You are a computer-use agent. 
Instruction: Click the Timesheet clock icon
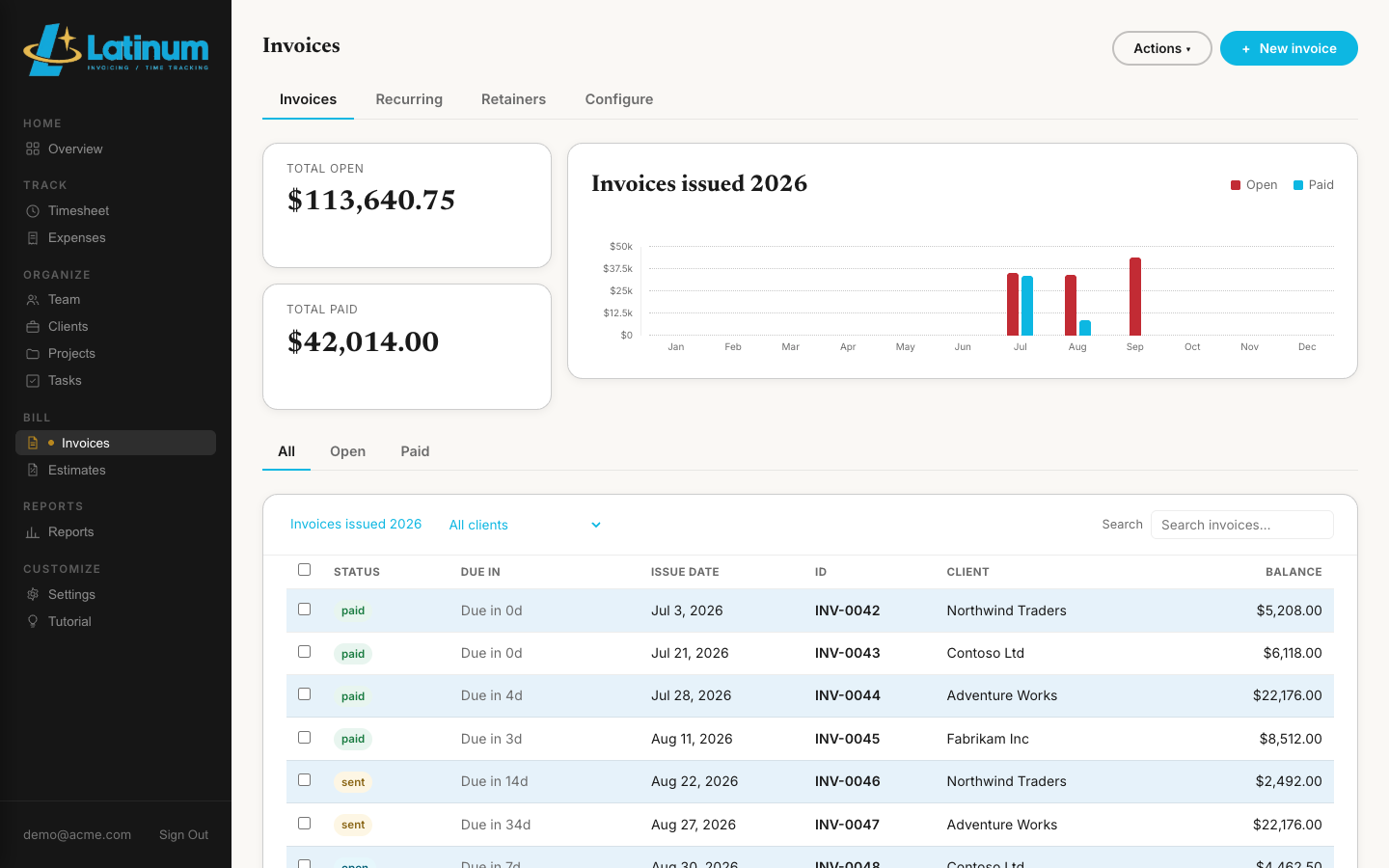(x=33, y=210)
